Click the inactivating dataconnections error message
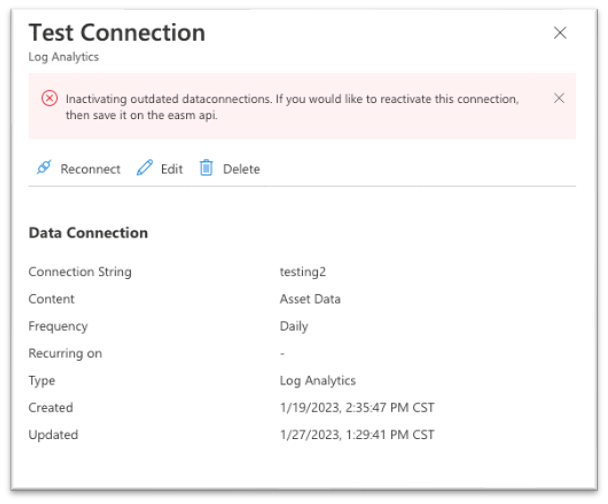The width and height of the screenshot is (608, 504). 292,107
